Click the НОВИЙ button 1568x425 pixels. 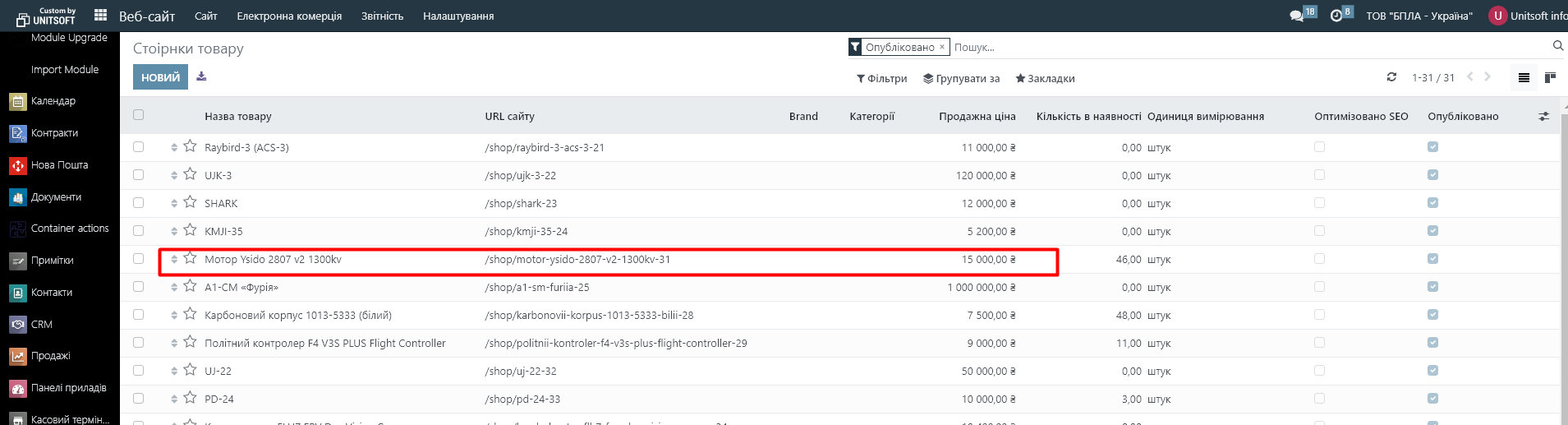[x=160, y=77]
